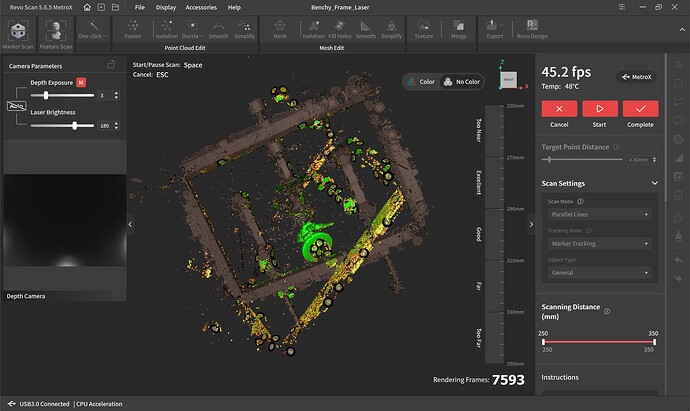
Task: Select the Marker Scan mode icon
Action: pos(18,31)
